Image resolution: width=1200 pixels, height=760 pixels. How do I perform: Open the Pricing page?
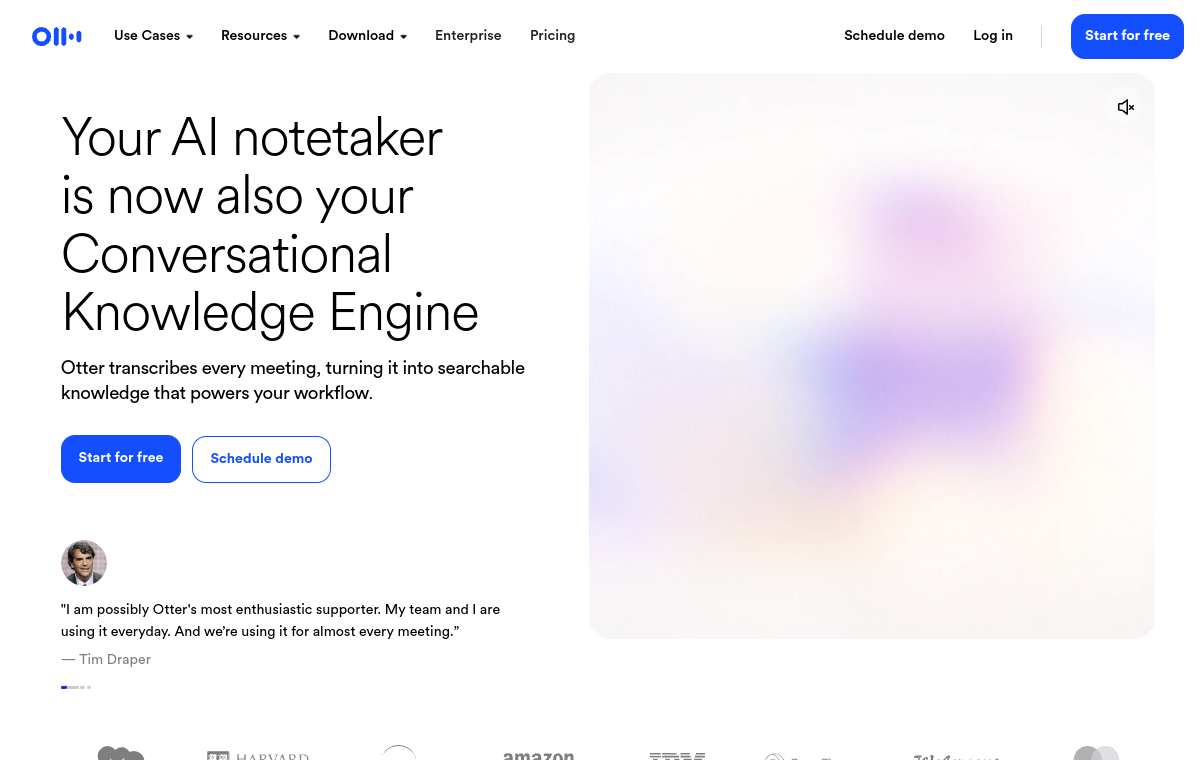552,36
